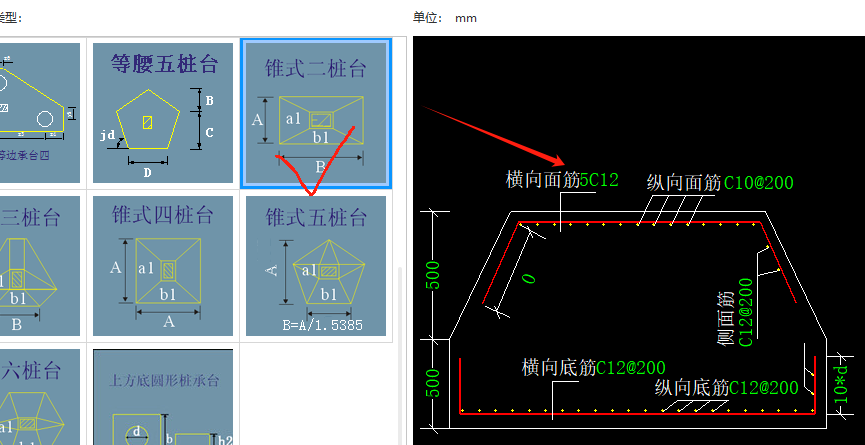Pick the 上方底圆形桩承台 thumbnail
The height and width of the screenshot is (445, 865).
point(163,397)
